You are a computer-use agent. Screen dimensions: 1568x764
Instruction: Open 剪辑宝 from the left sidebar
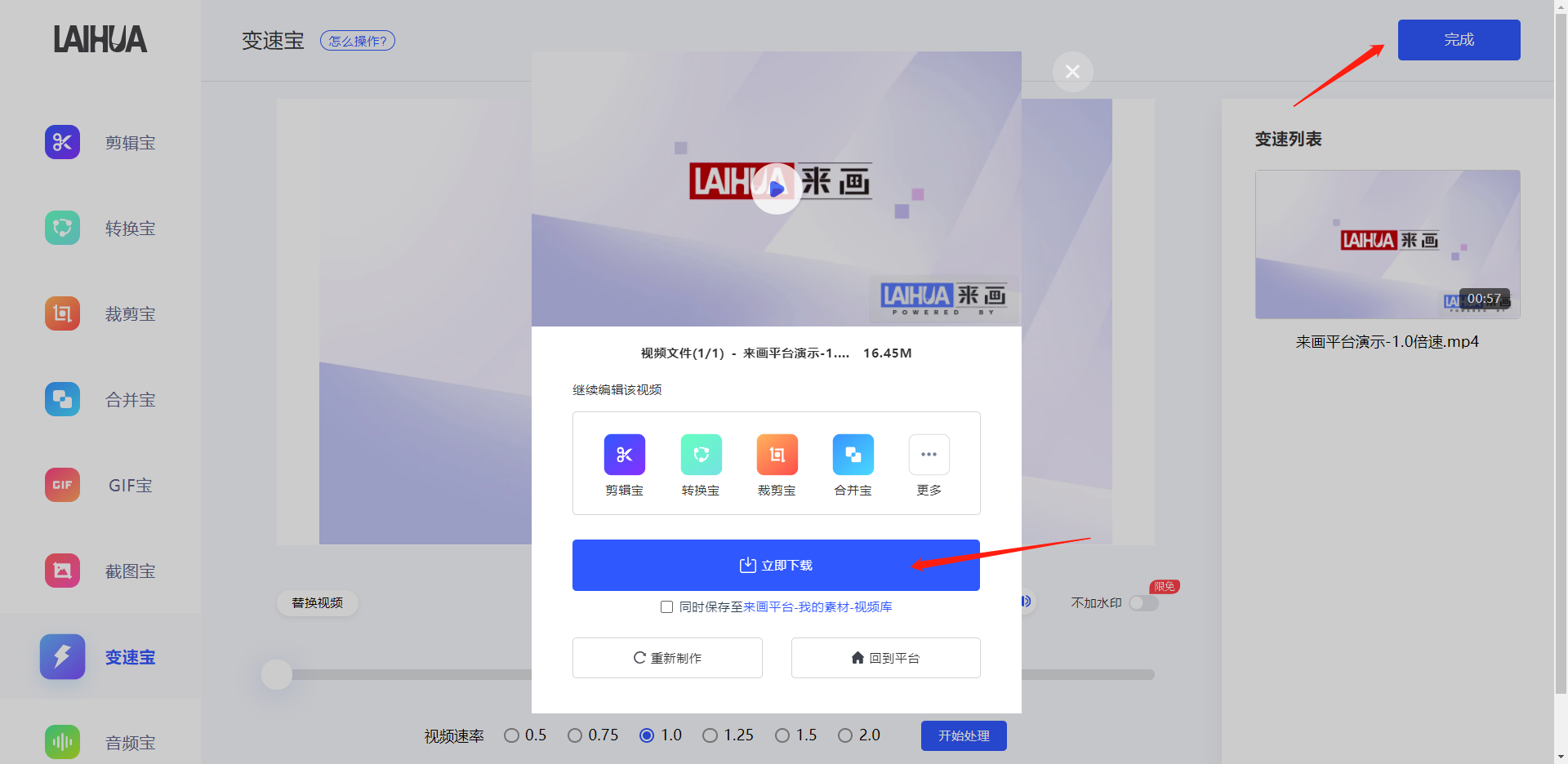(x=100, y=143)
